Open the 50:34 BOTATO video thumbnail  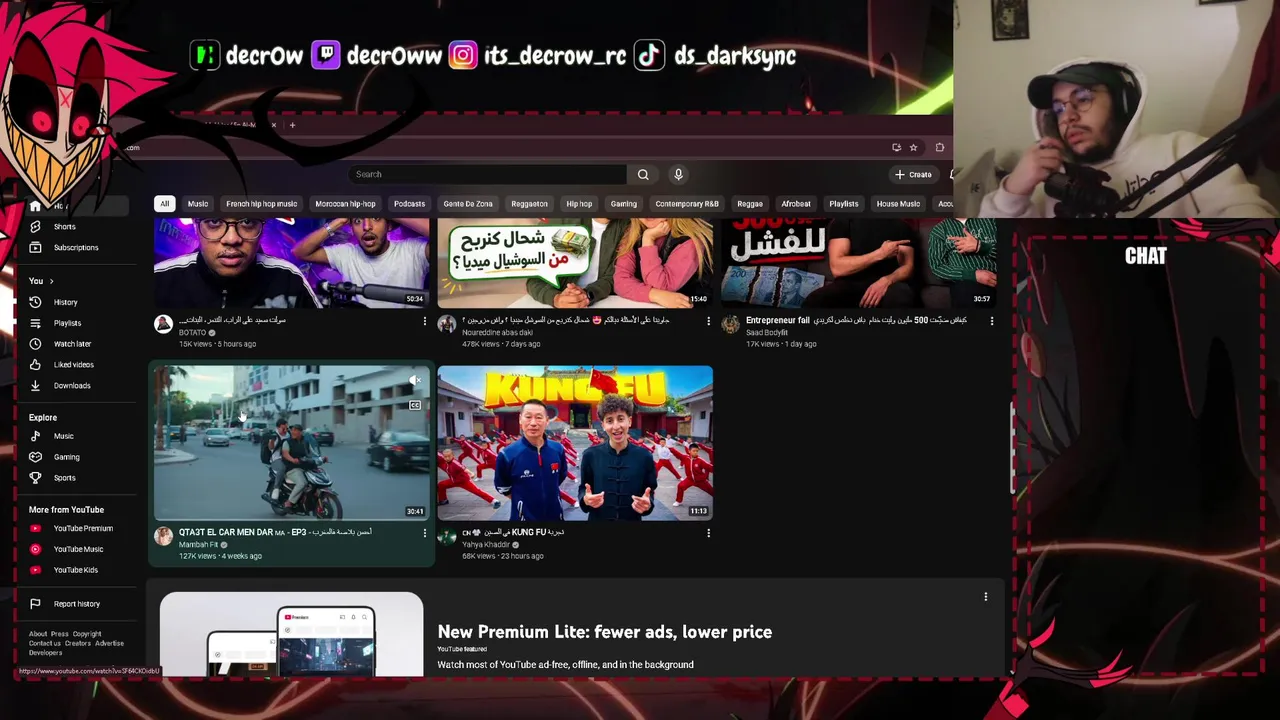291,263
